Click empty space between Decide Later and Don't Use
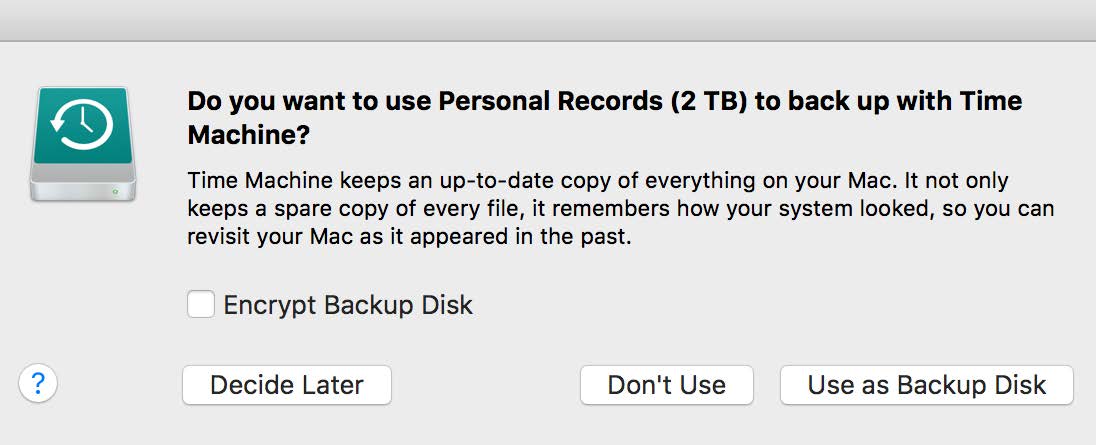 [x=485, y=385]
